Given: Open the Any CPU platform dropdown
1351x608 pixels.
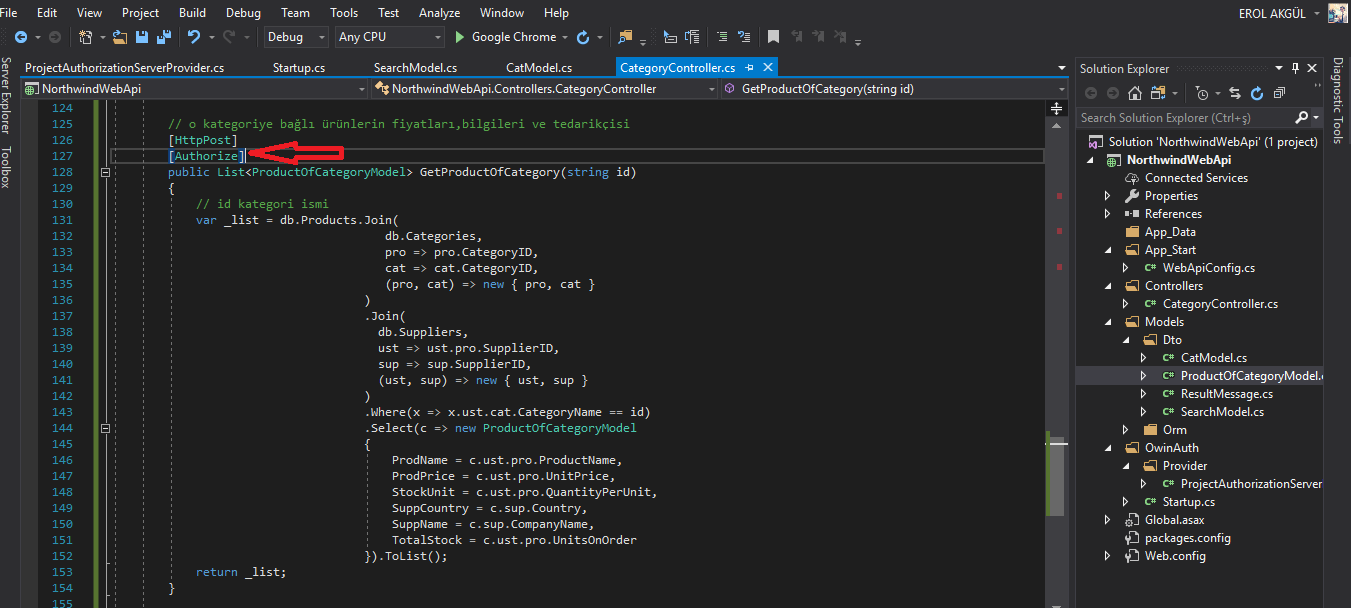Looking at the screenshot, I should point(390,37).
